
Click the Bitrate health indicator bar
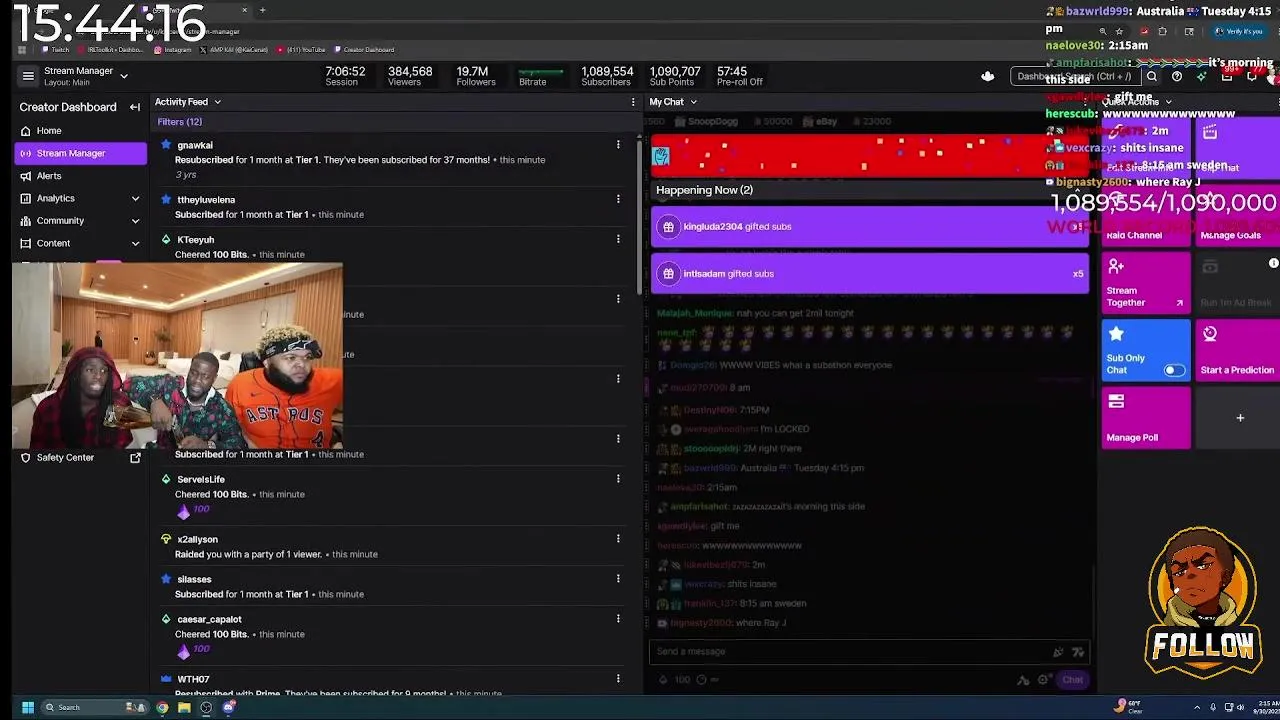(540, 72)
